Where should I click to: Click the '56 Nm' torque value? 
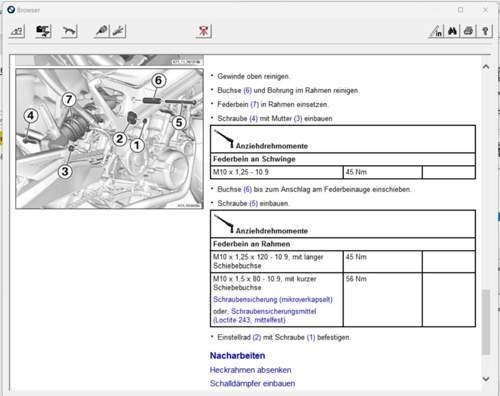pos(356,279)
